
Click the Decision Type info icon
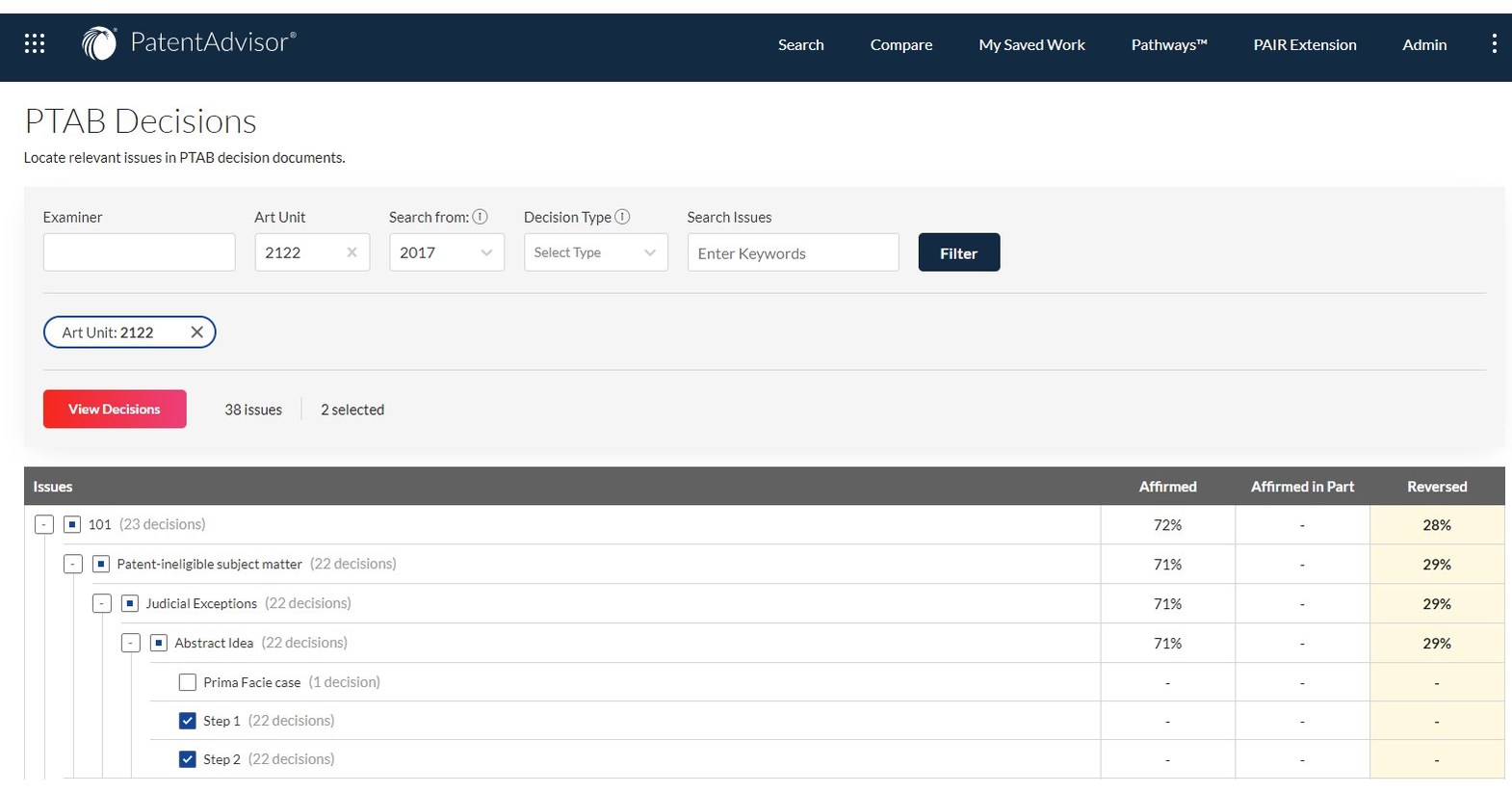(622, 217)
